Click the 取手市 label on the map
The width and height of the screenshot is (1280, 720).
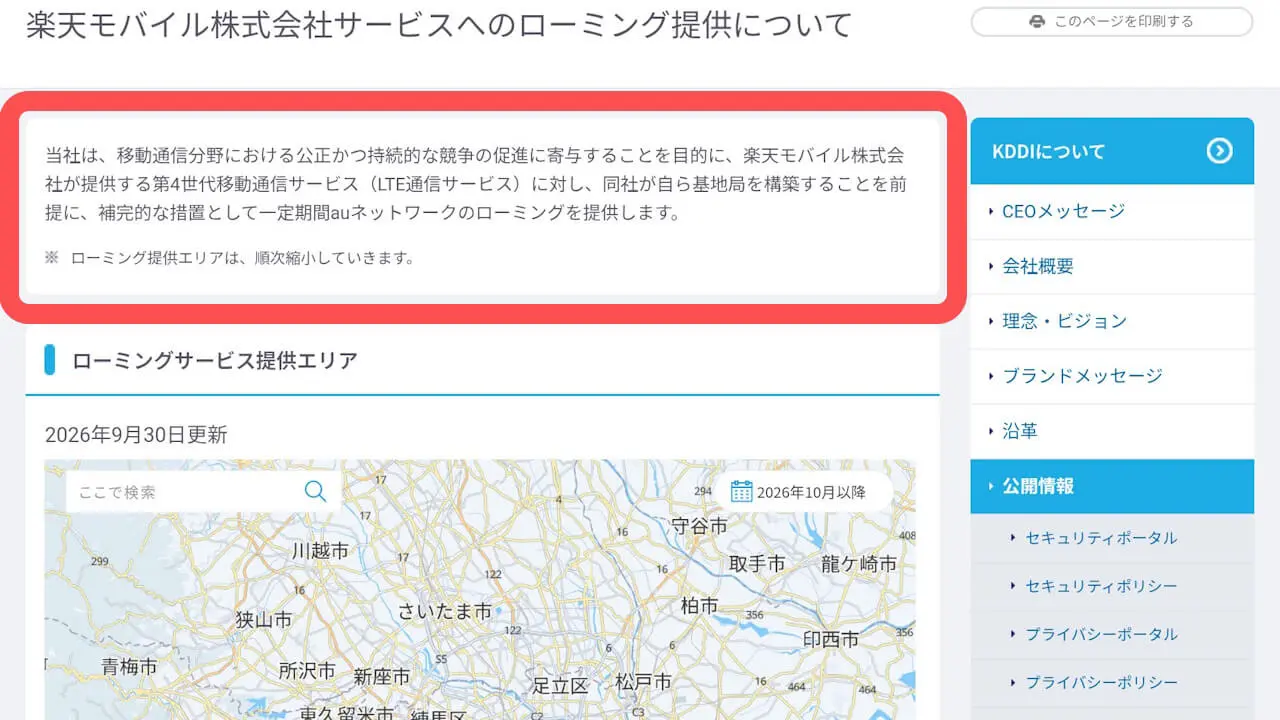pyautogui.click(x=757, y=563)
